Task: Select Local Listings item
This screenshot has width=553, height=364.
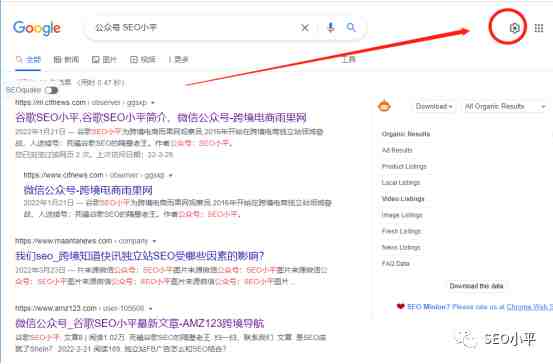Action: point(401,183)
